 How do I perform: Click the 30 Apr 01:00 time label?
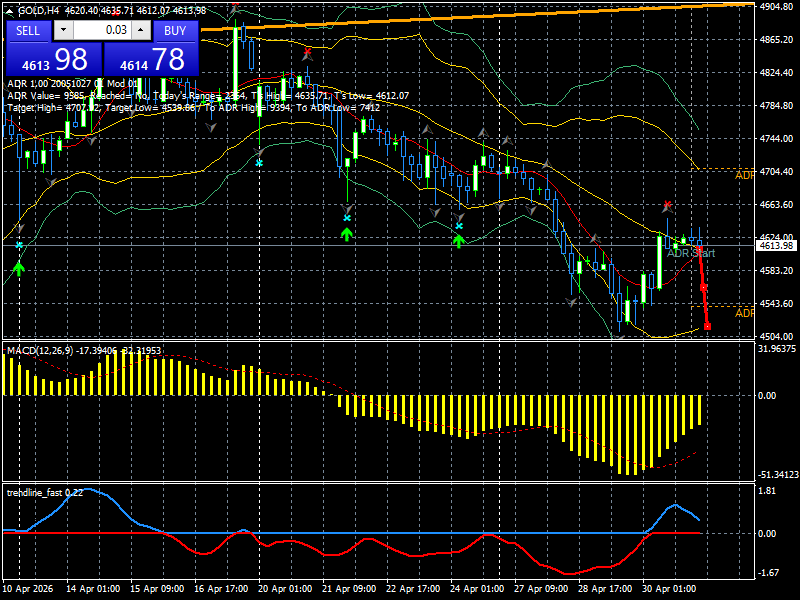[669, 588]
